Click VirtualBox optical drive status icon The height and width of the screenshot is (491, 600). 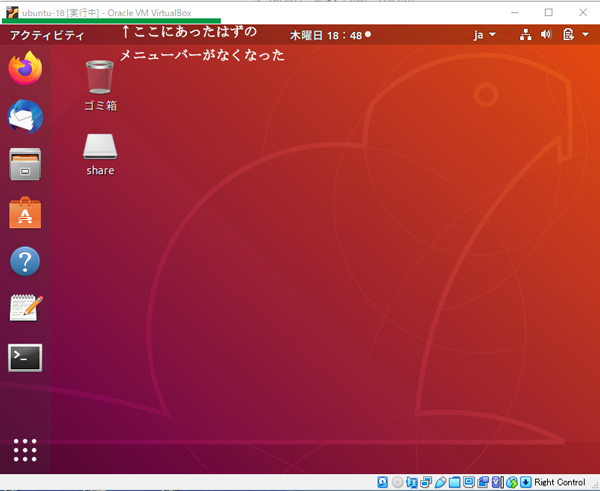coord(398,482)
